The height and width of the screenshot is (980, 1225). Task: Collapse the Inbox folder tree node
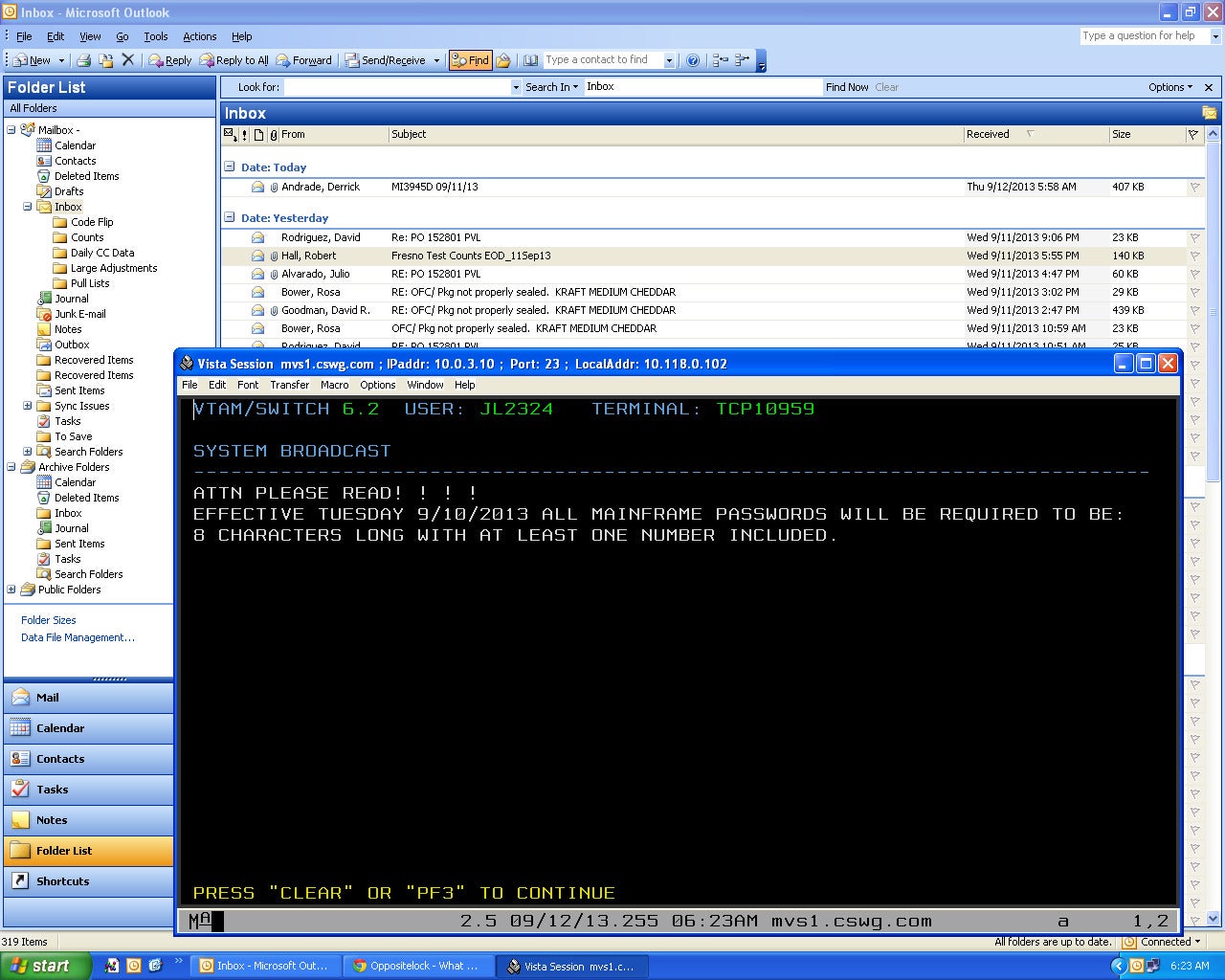tap(28, 207)
